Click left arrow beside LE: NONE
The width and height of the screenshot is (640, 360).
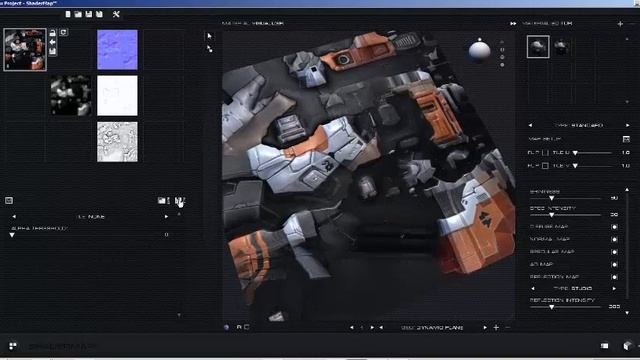(x=14, y=217)
